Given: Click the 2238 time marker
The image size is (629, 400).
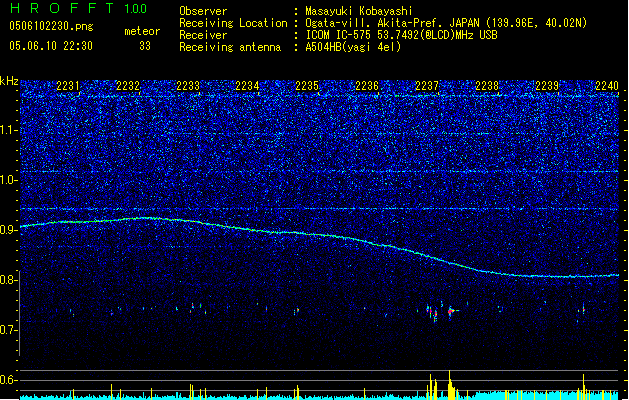Looking at the screenshot, I should point(487,86).
